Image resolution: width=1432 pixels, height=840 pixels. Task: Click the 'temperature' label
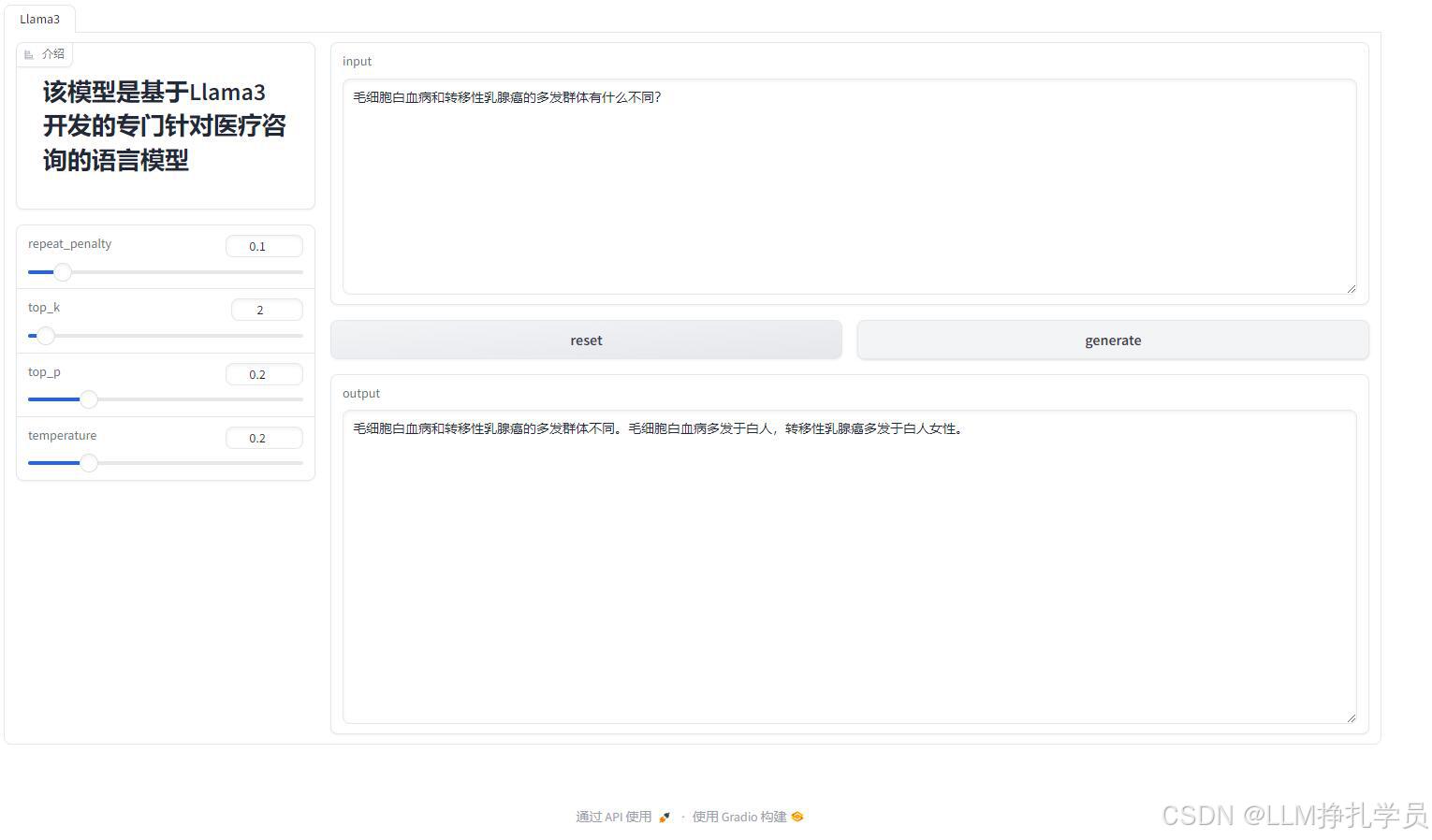[62, 436]
